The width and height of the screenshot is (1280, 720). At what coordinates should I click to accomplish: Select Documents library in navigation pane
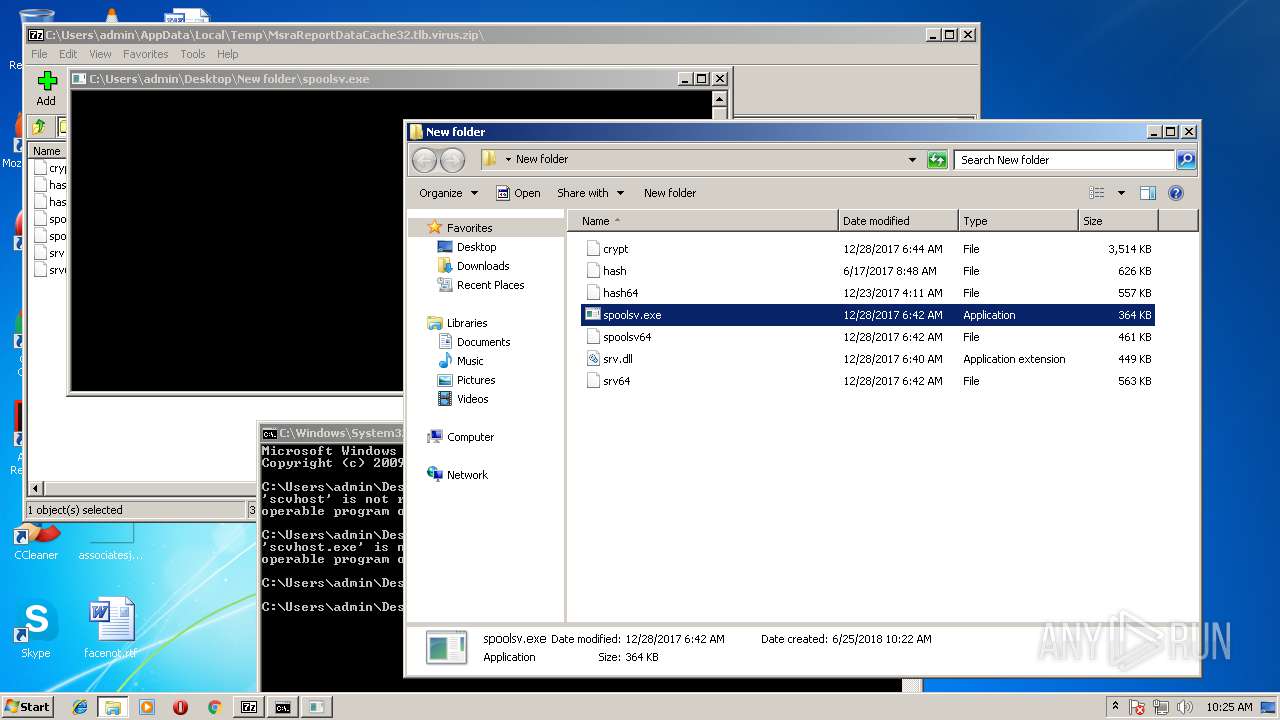coord(483,342)
